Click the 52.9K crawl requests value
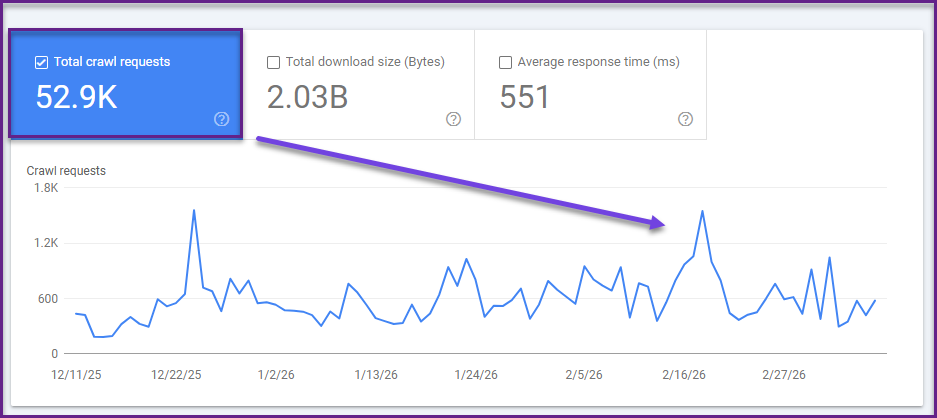This screenshot has width=937, height=418. [x=77, y=97]
